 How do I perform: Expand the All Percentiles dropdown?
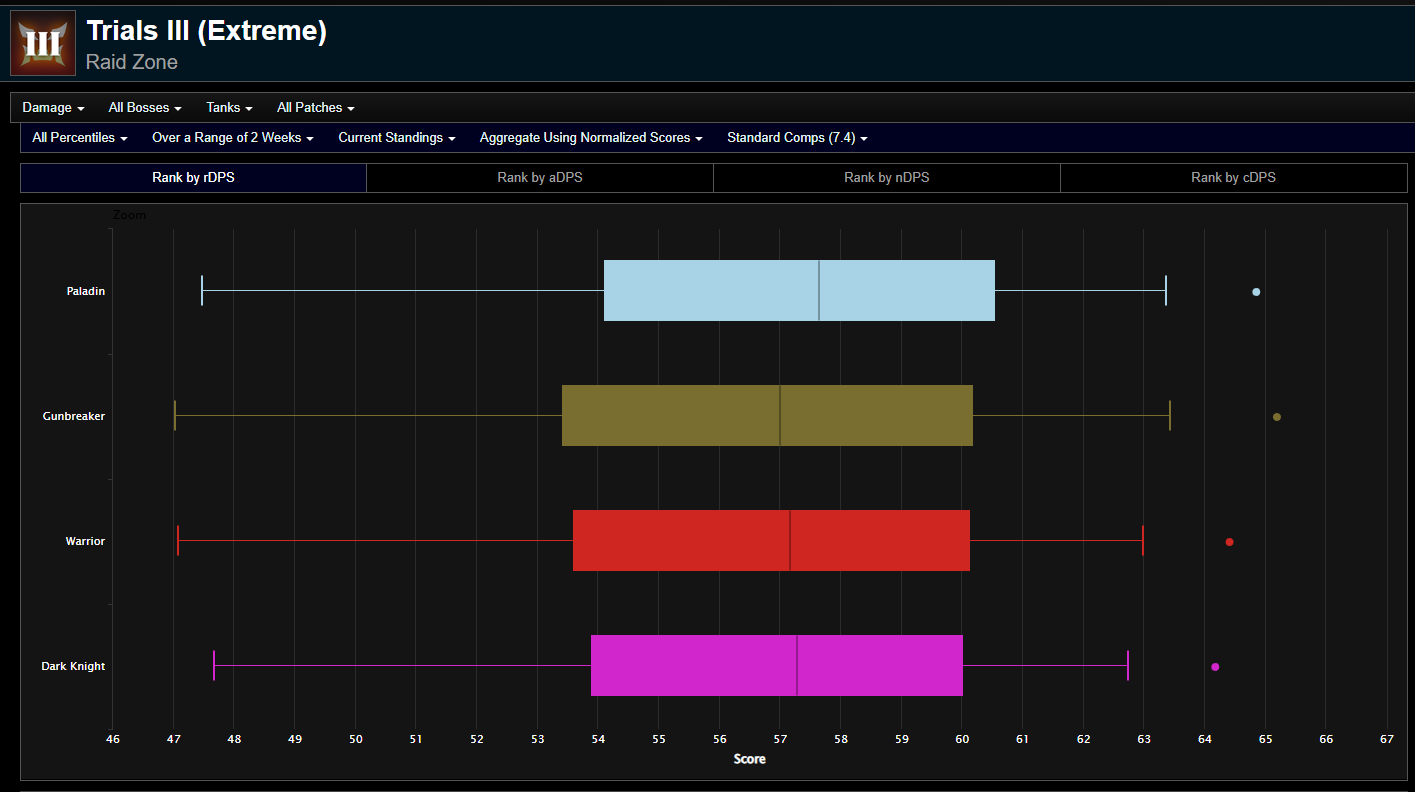point(80,138)
